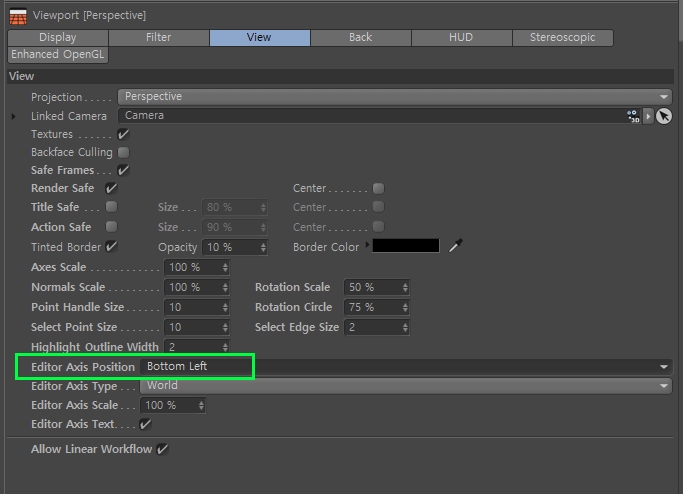Click the black Border Color swatch

click(x=406, y=245)
